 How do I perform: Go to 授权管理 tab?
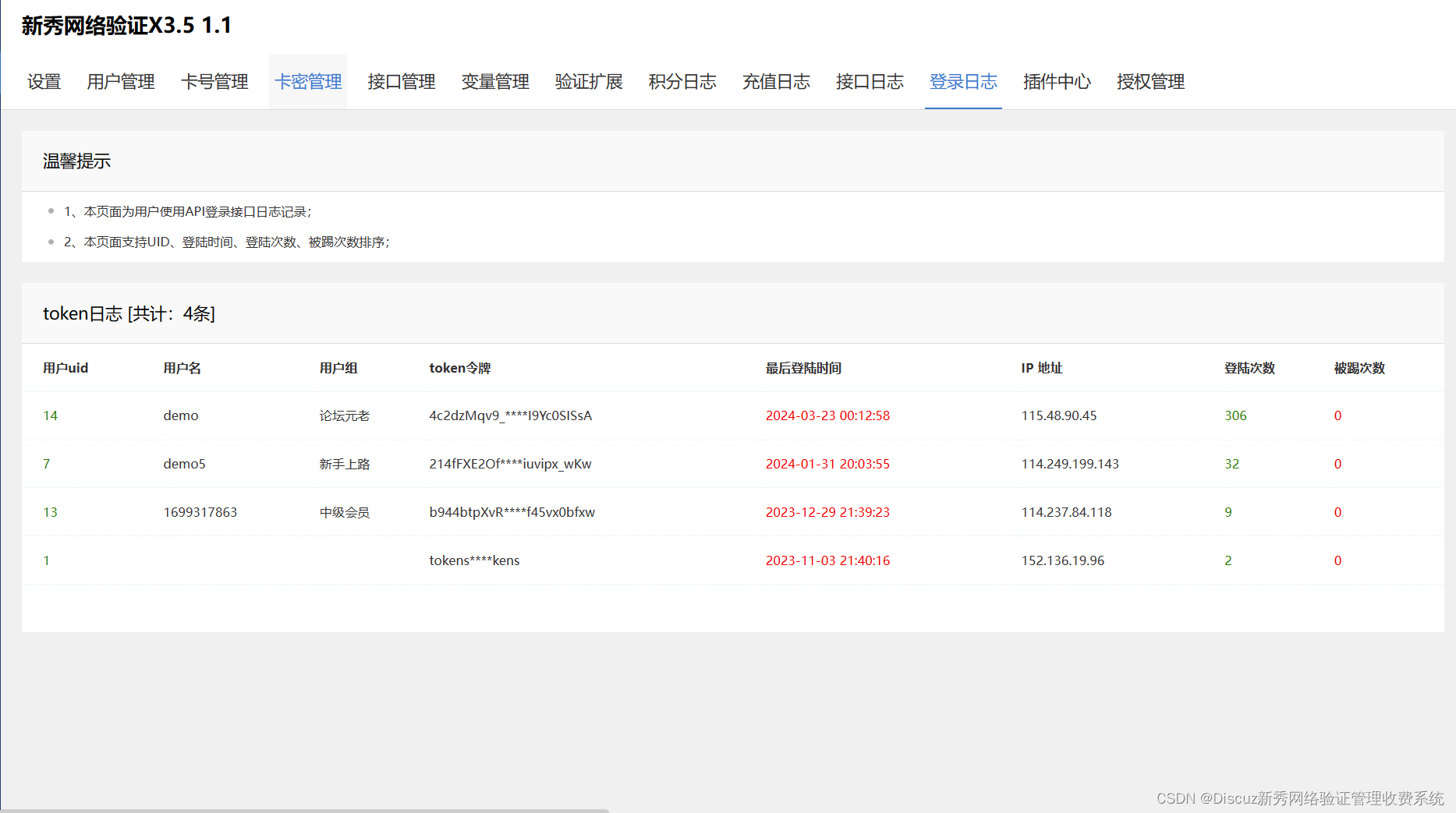(x=1150, y=82)
